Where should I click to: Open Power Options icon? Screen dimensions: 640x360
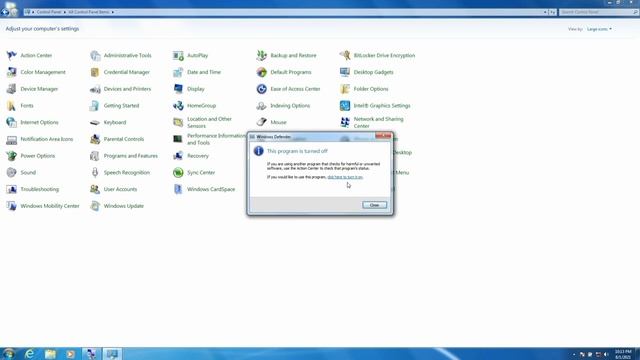pos(11,156)
